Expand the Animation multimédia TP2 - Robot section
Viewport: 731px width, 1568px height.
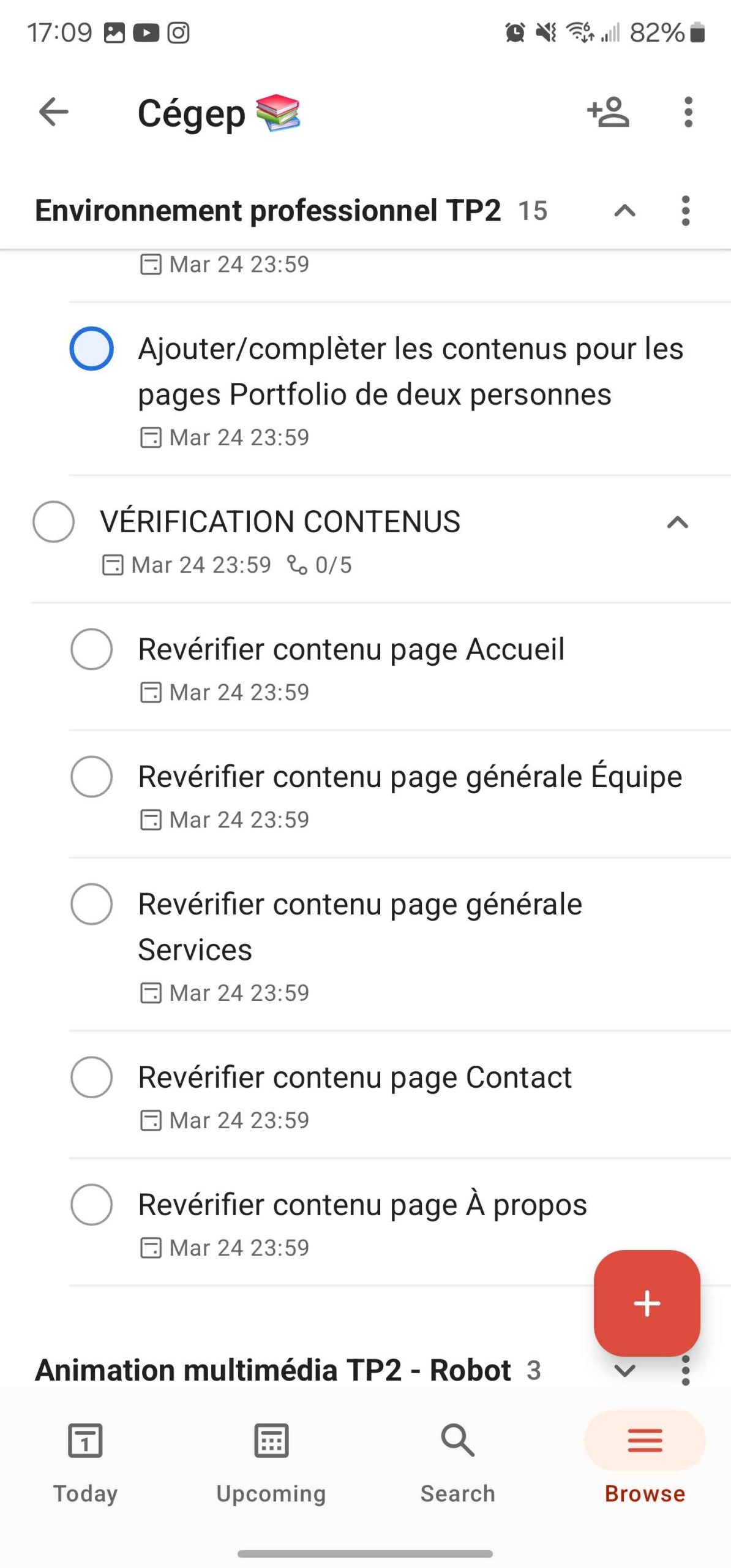point(624,1371)
